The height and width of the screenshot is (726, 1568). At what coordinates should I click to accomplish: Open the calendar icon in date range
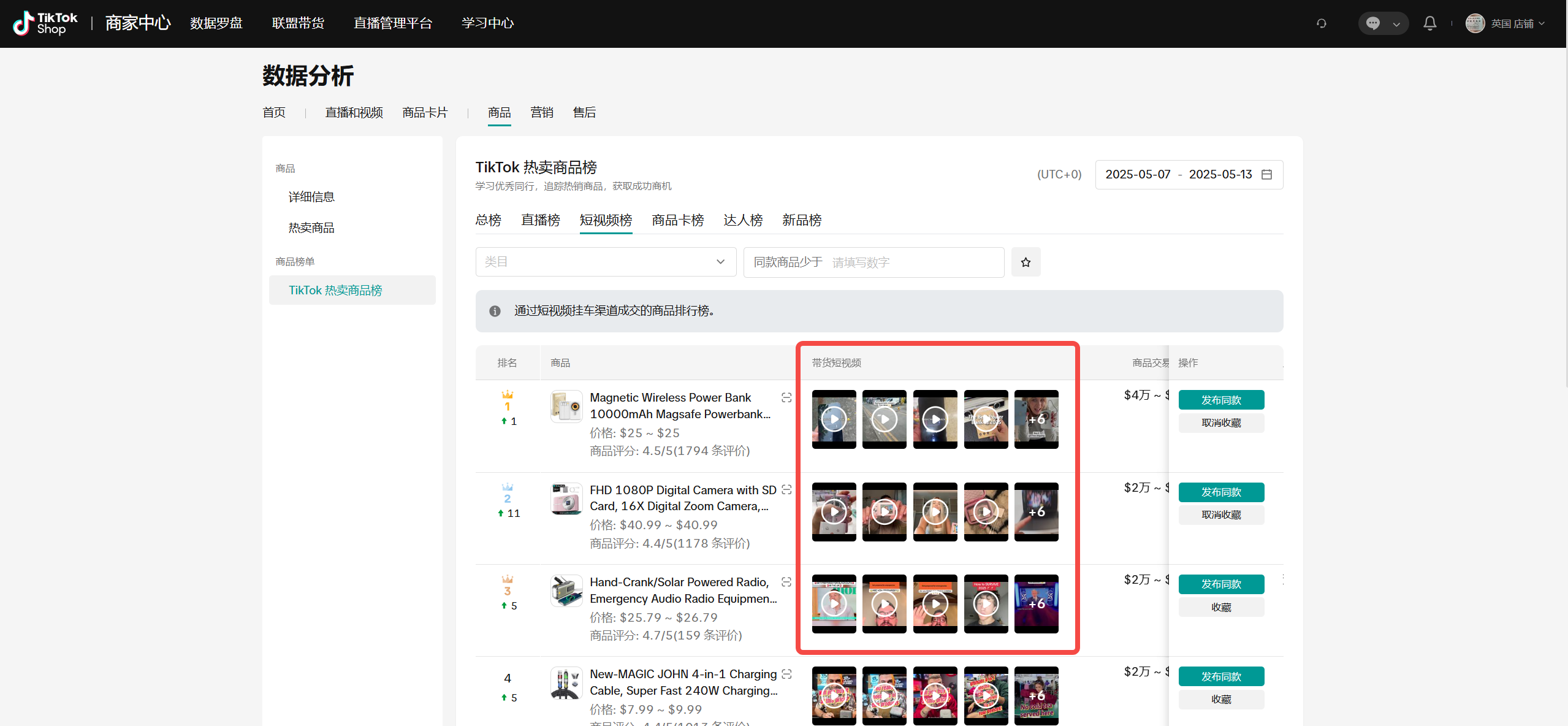click(1266, 175)
